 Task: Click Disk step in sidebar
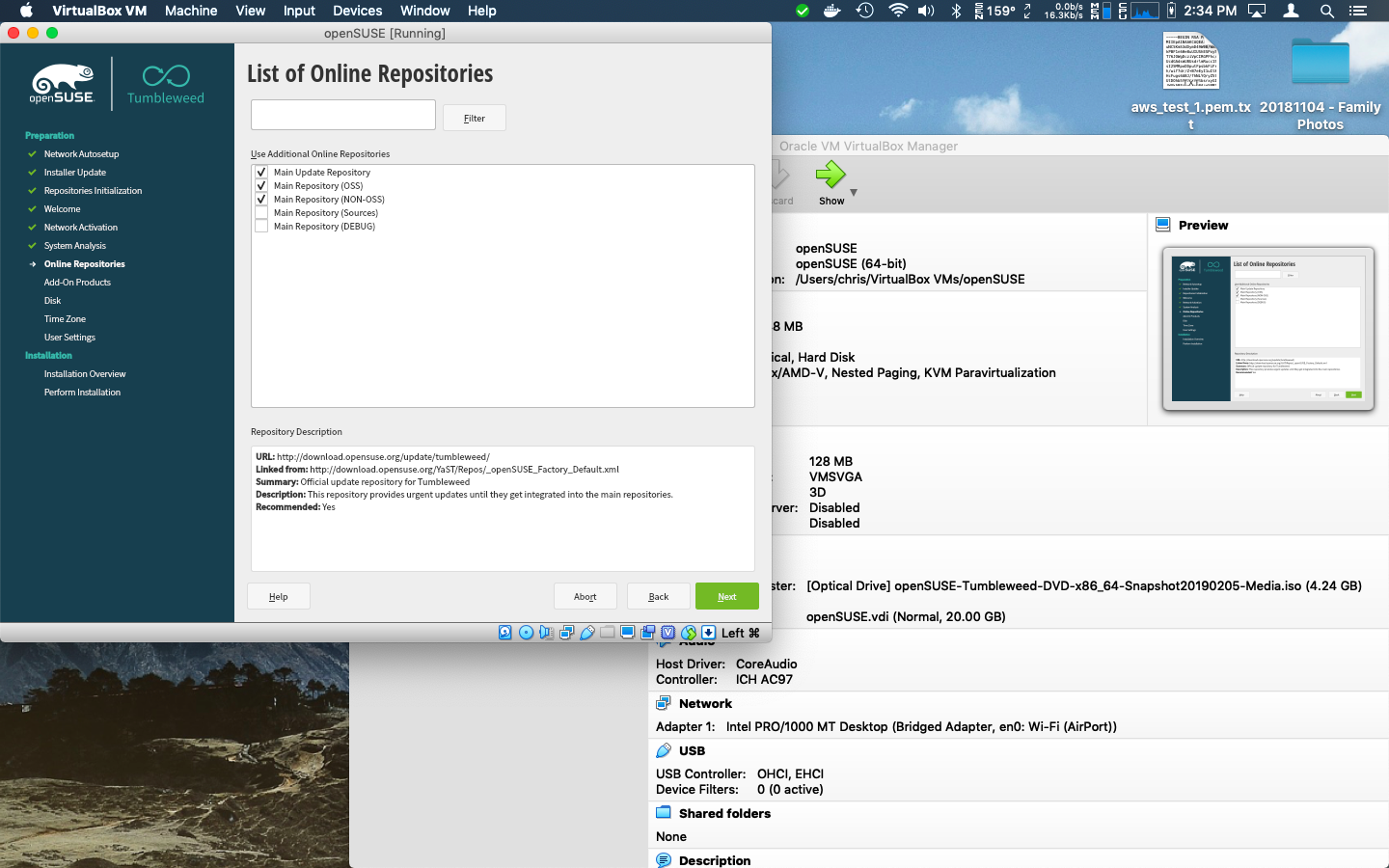click(x=52, y=301)
